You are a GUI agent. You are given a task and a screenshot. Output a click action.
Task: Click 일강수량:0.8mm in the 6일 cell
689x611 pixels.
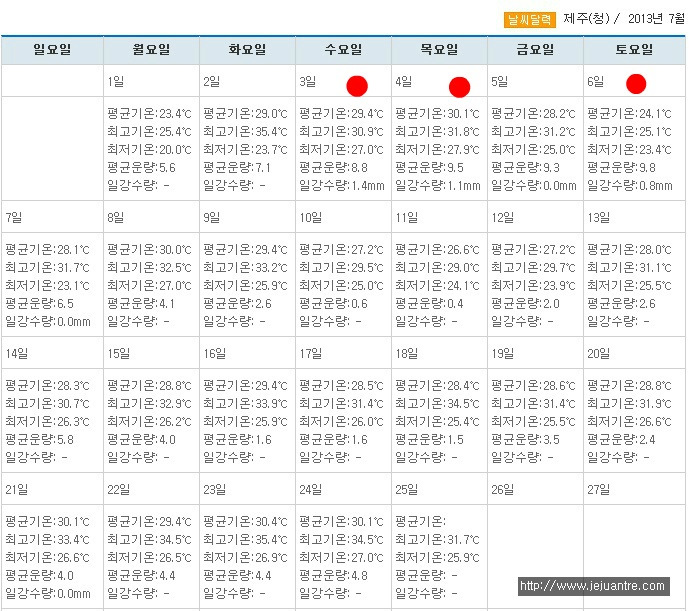point(630,185)
